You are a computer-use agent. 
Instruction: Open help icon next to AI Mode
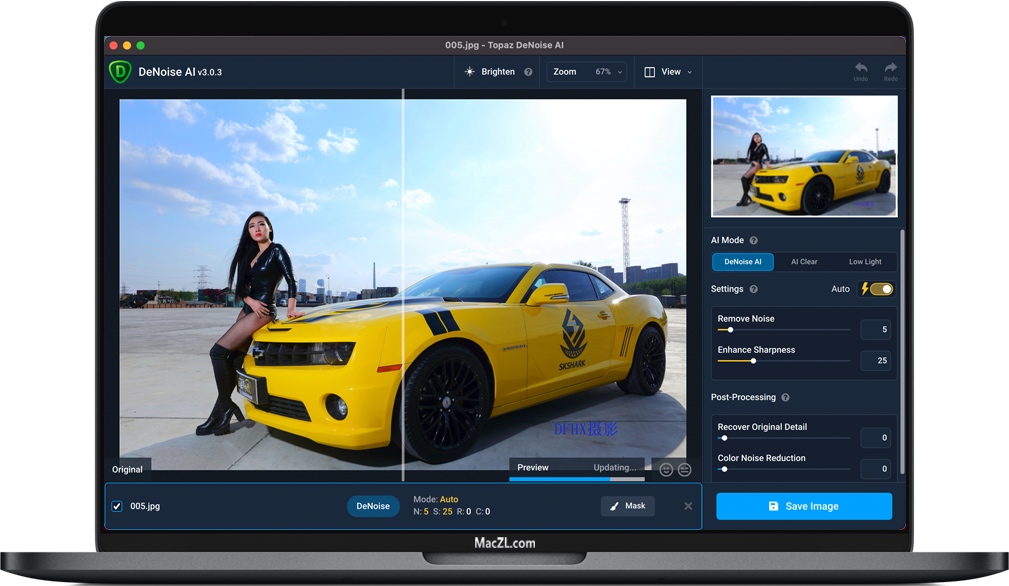[754, 240]
